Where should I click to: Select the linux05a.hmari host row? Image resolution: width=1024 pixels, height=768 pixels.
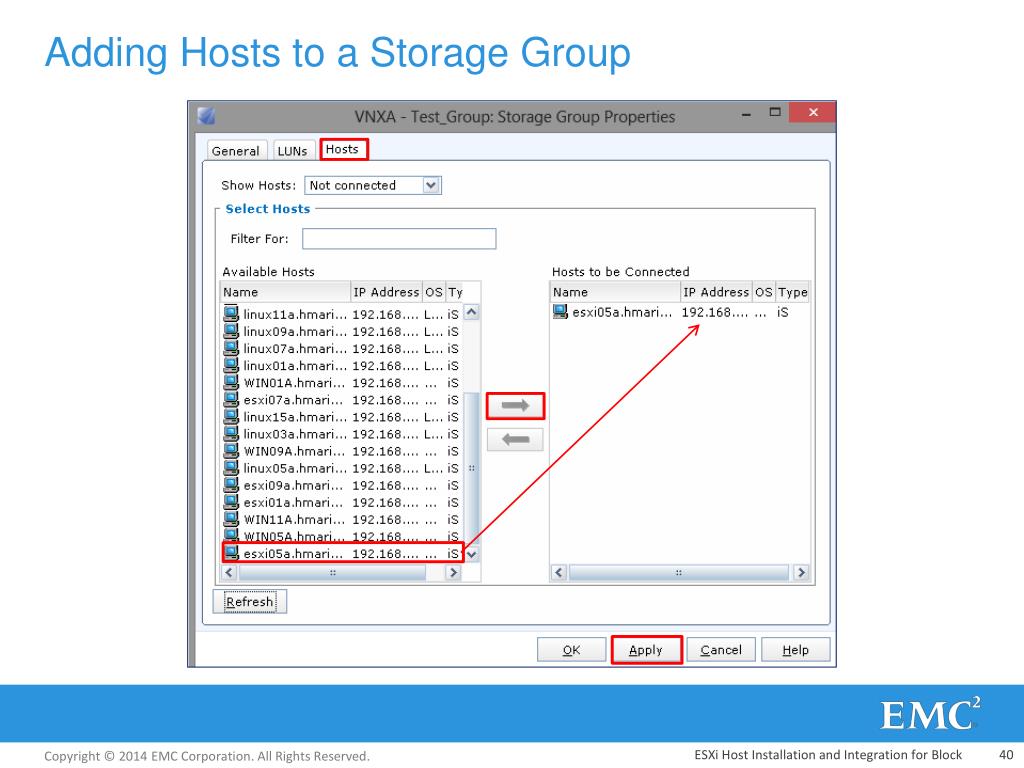342,468
